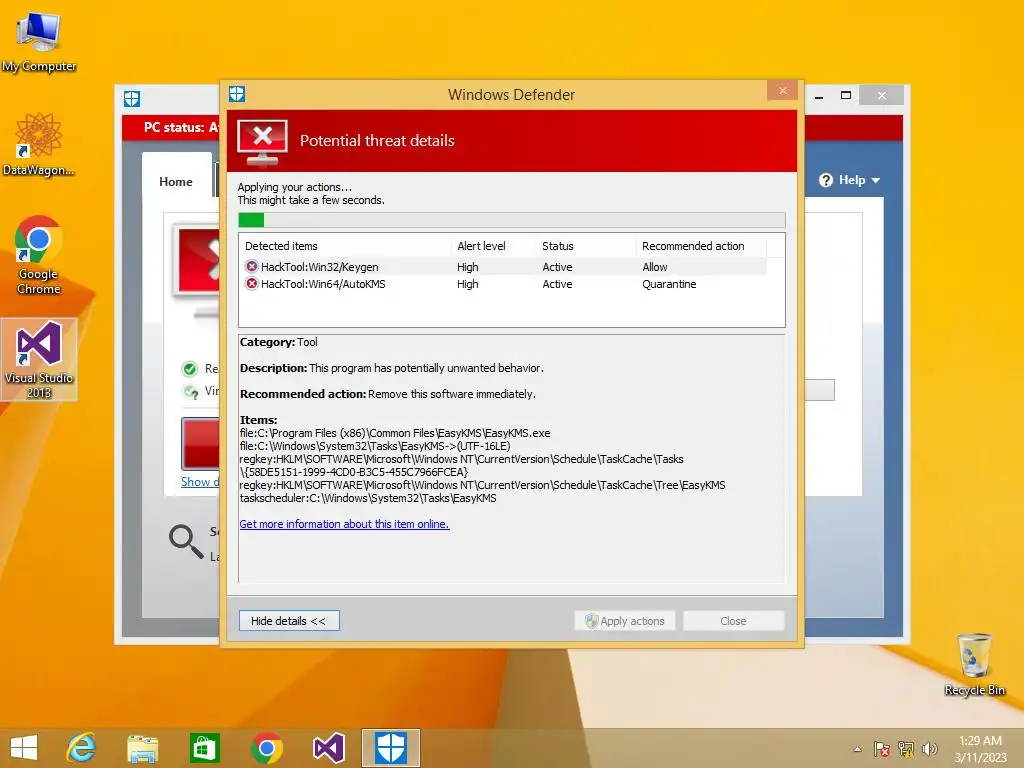Viewport: 1024px width, 768px height.
Task: Select the Google Chrome desktop shortcut
Action: click(39, 255)
